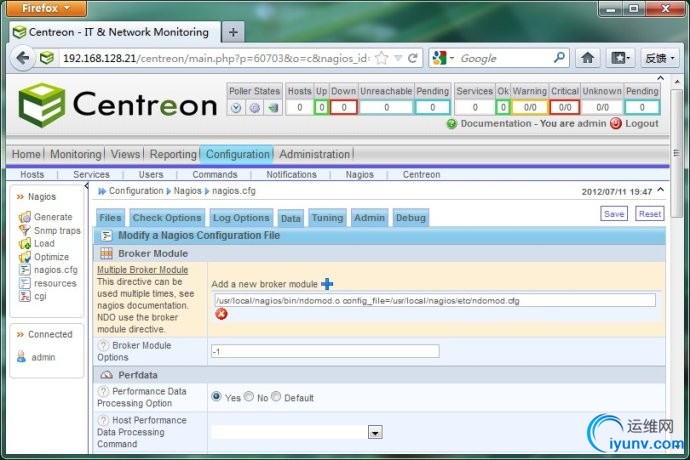Bookmark this page with the star icon

[382, 58]
